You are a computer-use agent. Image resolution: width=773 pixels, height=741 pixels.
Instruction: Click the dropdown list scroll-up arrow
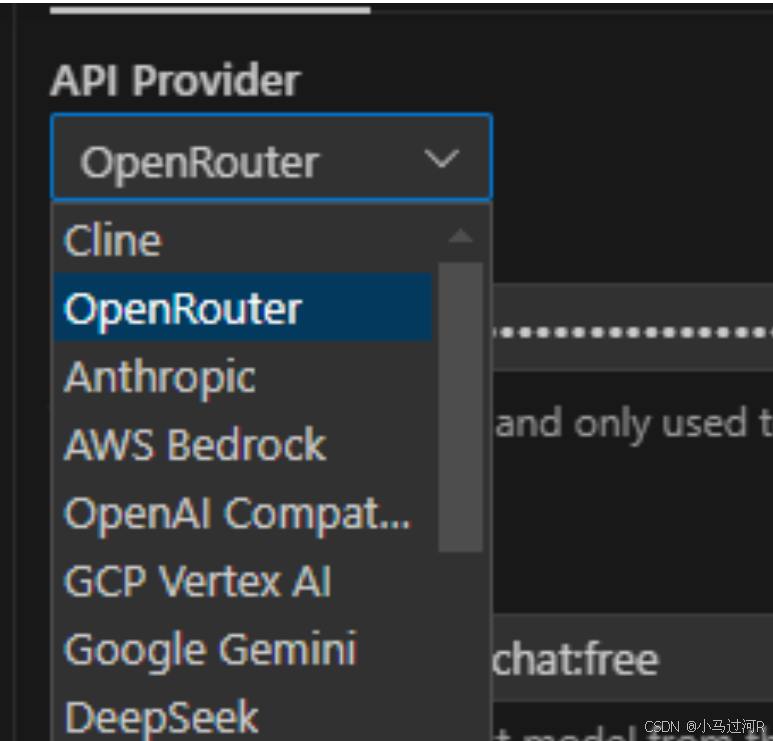click(x=460, y=236)
